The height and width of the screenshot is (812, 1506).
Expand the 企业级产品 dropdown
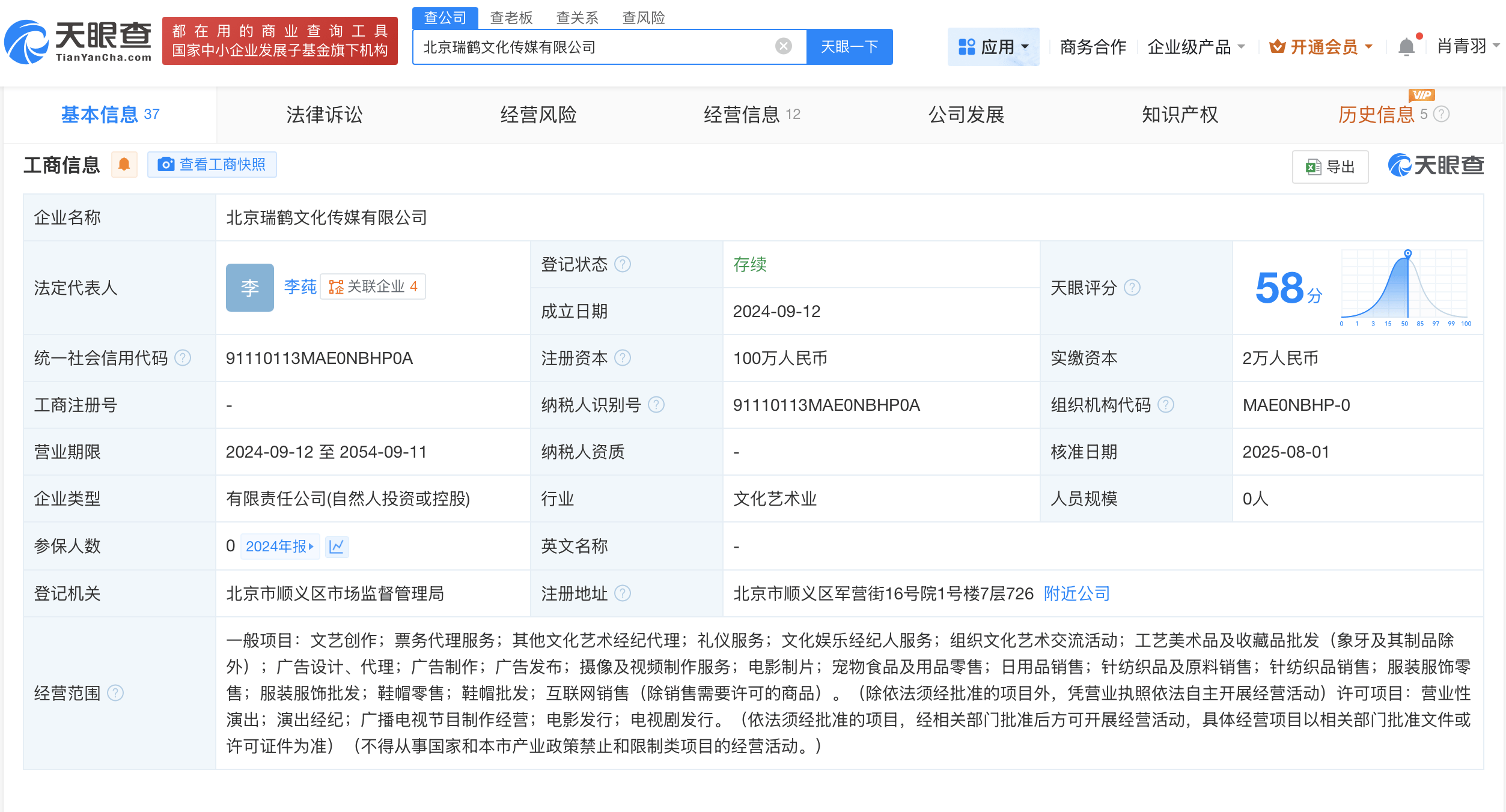tap(1195, 47)
